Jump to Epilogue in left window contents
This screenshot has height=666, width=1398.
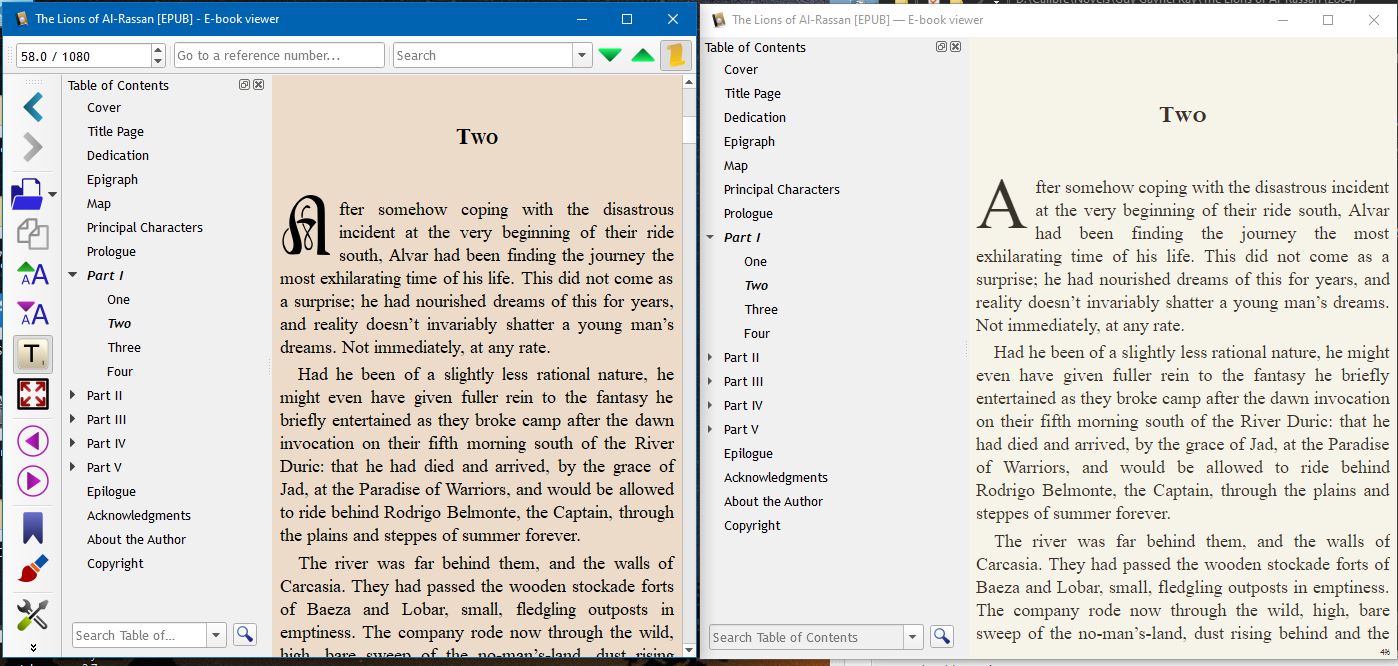point(111,491)
